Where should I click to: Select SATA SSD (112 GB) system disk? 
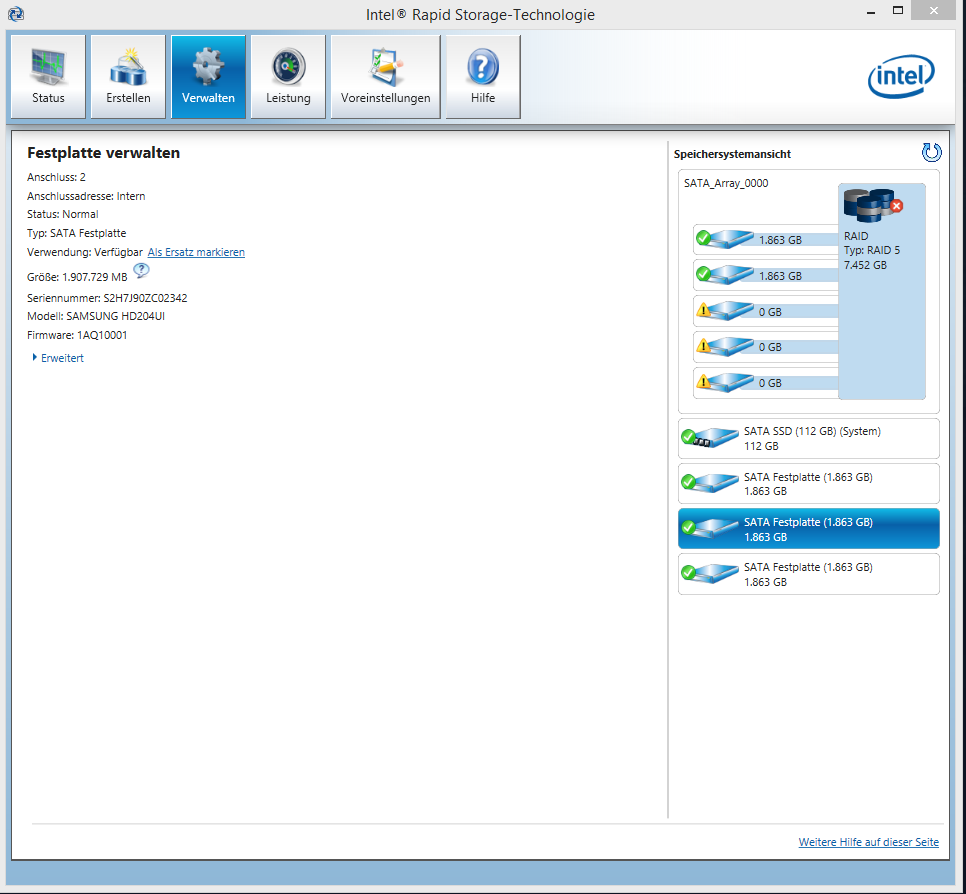(x=808, y=439)
